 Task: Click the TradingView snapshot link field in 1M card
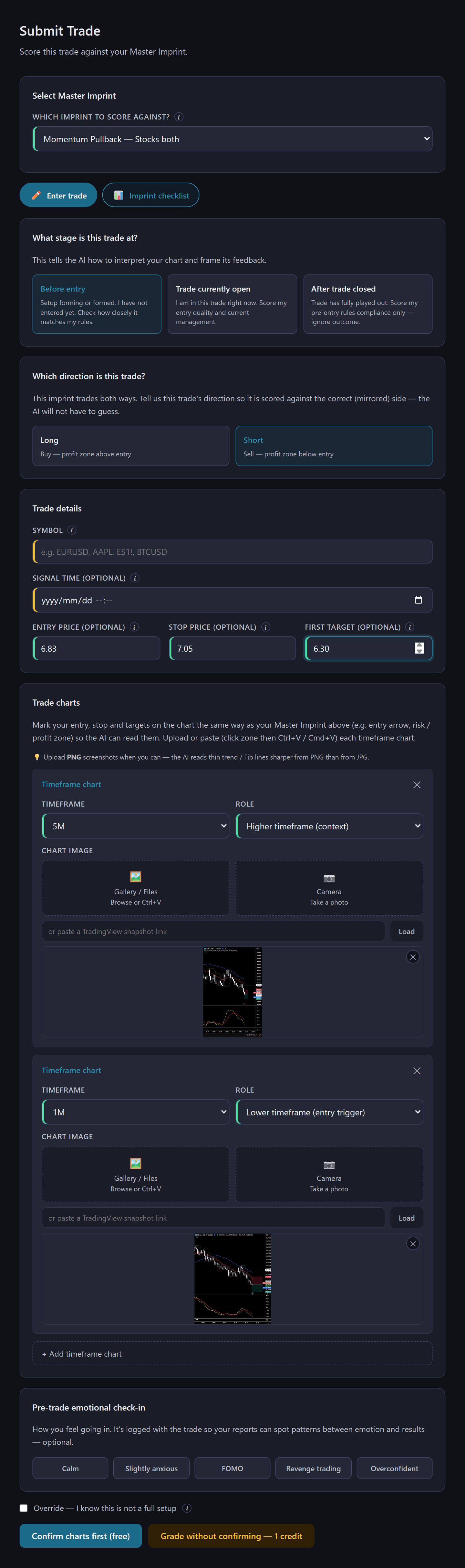pyautogui.click(x=213, y=1218)
